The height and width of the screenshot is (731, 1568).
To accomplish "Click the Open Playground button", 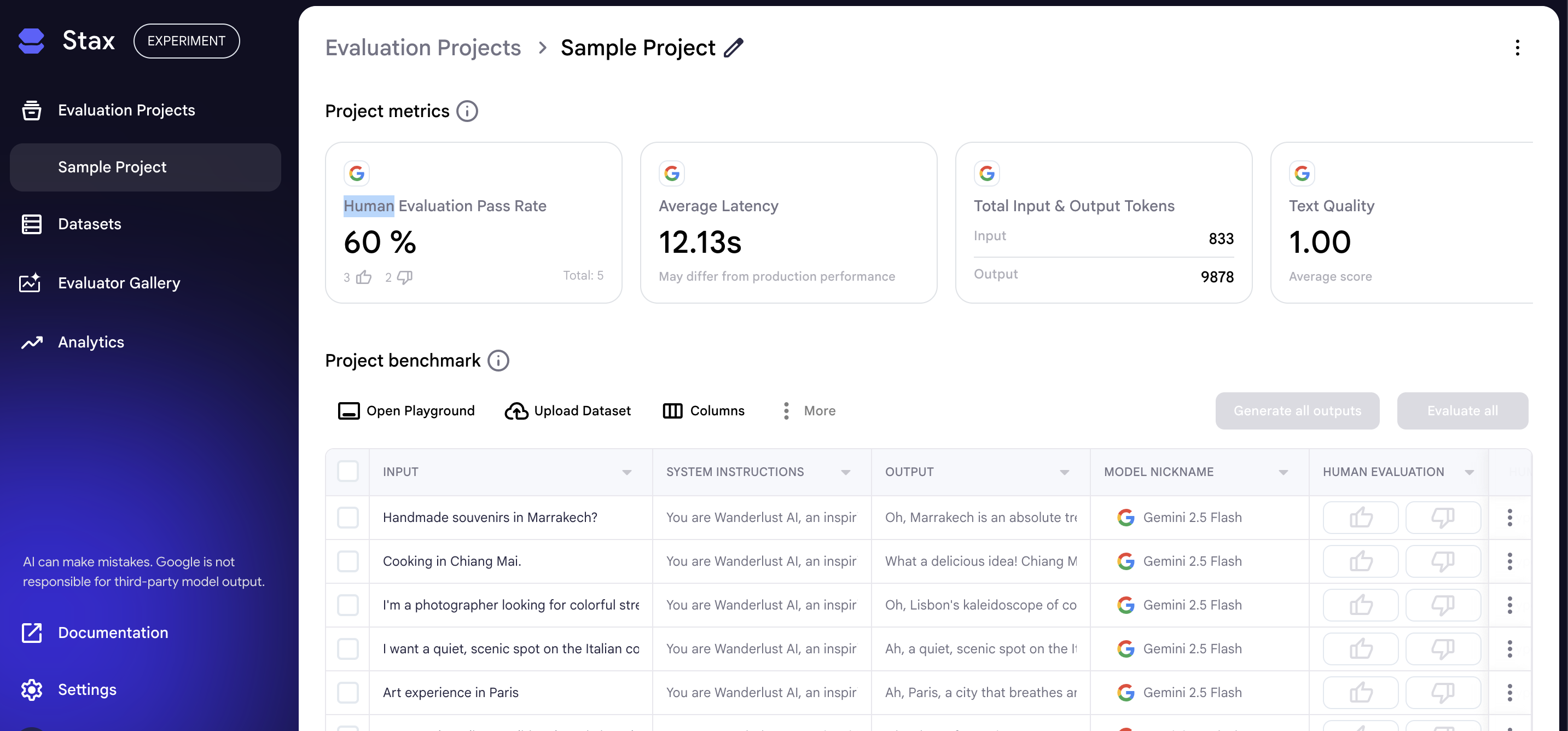I will (406, 411).
